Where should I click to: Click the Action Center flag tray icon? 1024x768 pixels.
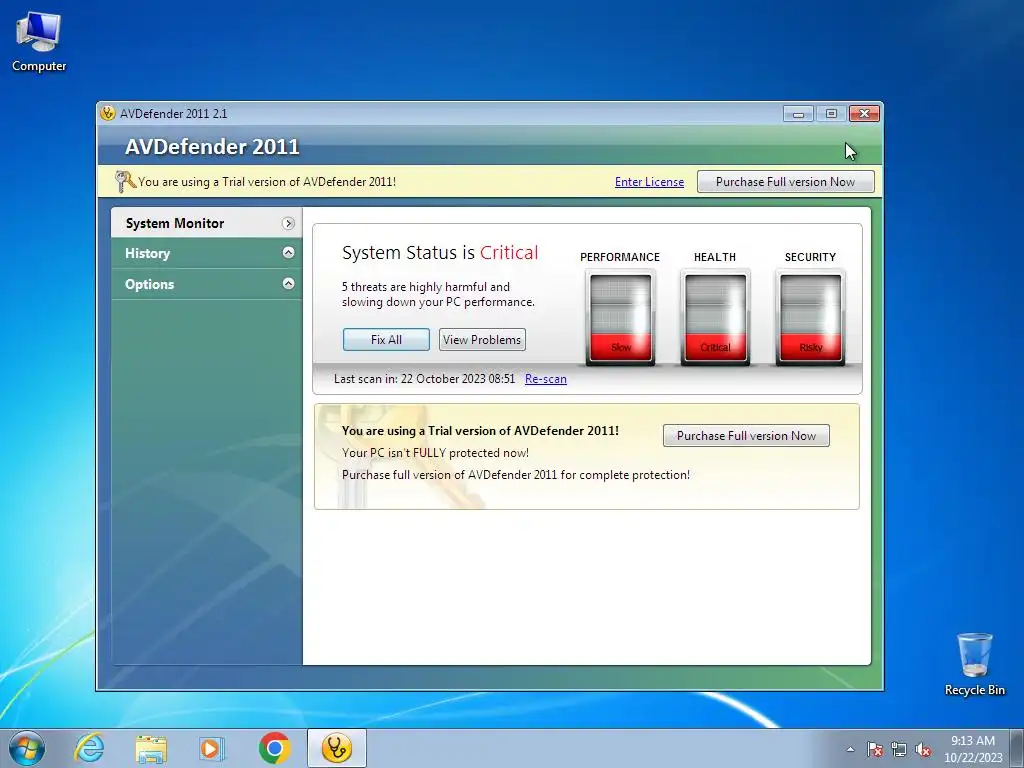click(874, 749)
